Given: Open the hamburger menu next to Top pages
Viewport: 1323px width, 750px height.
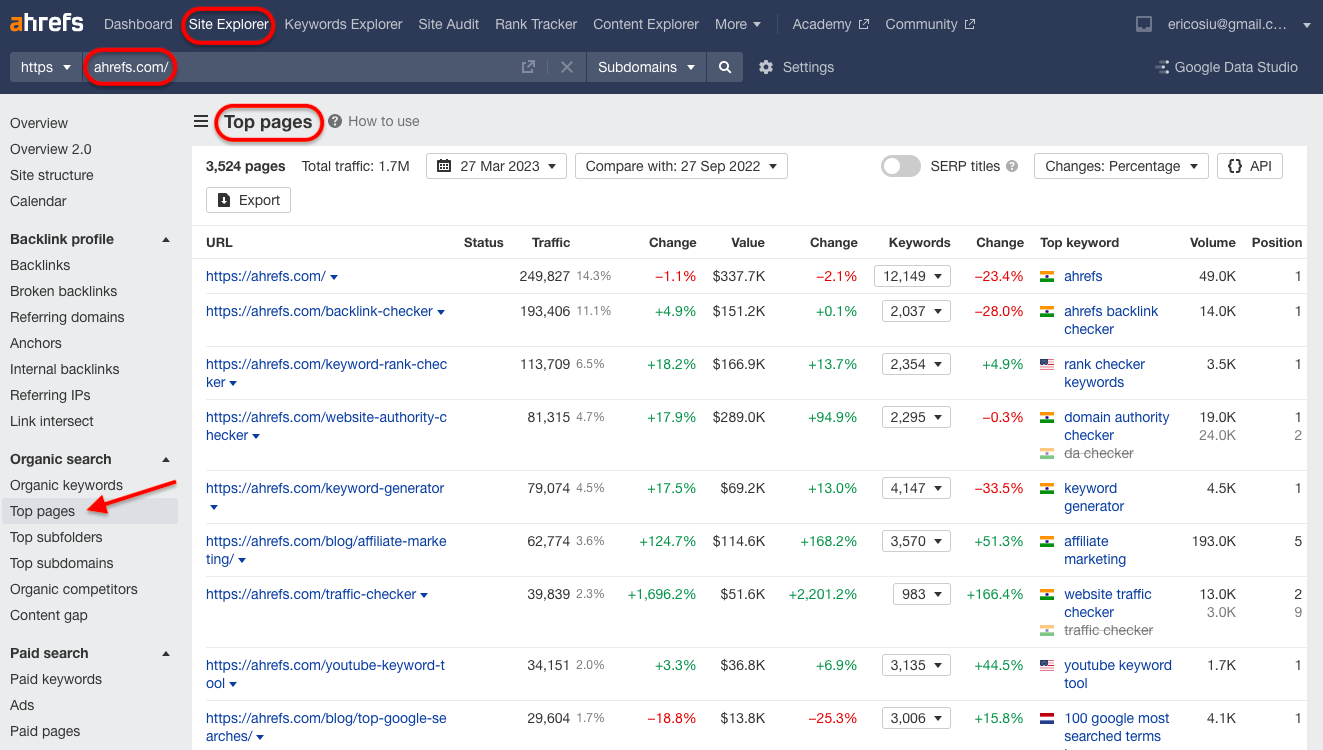Looking at the screenshot, I should (x=201, y=122).
